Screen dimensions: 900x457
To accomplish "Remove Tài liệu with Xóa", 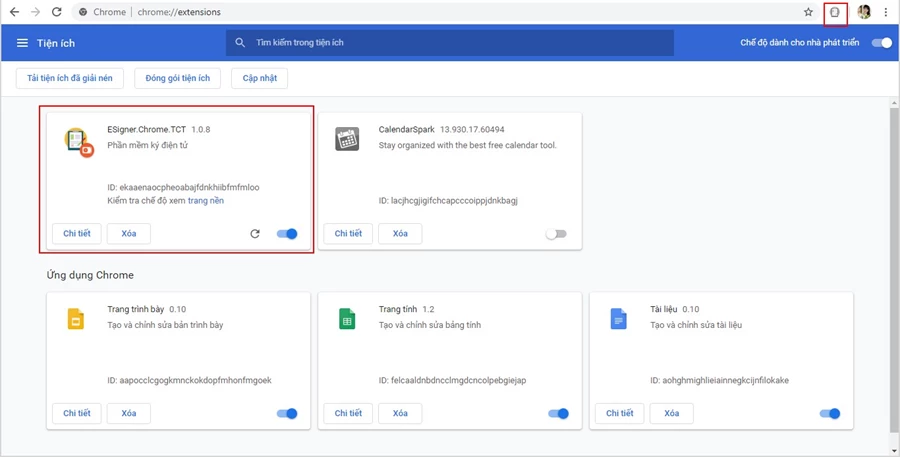I will click(x=672, y=413).
